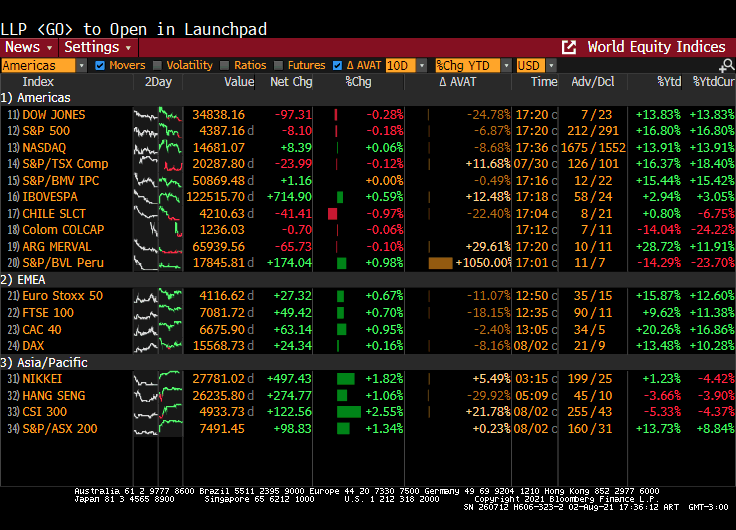Select the DAX index

tap(33, 346)
